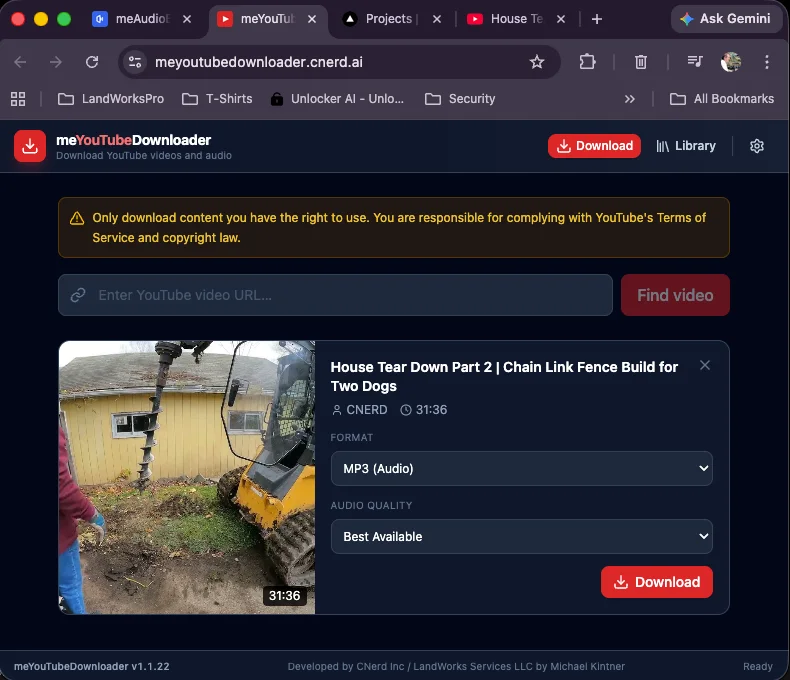Open the Chrome three-dot menu

[767, 62]
